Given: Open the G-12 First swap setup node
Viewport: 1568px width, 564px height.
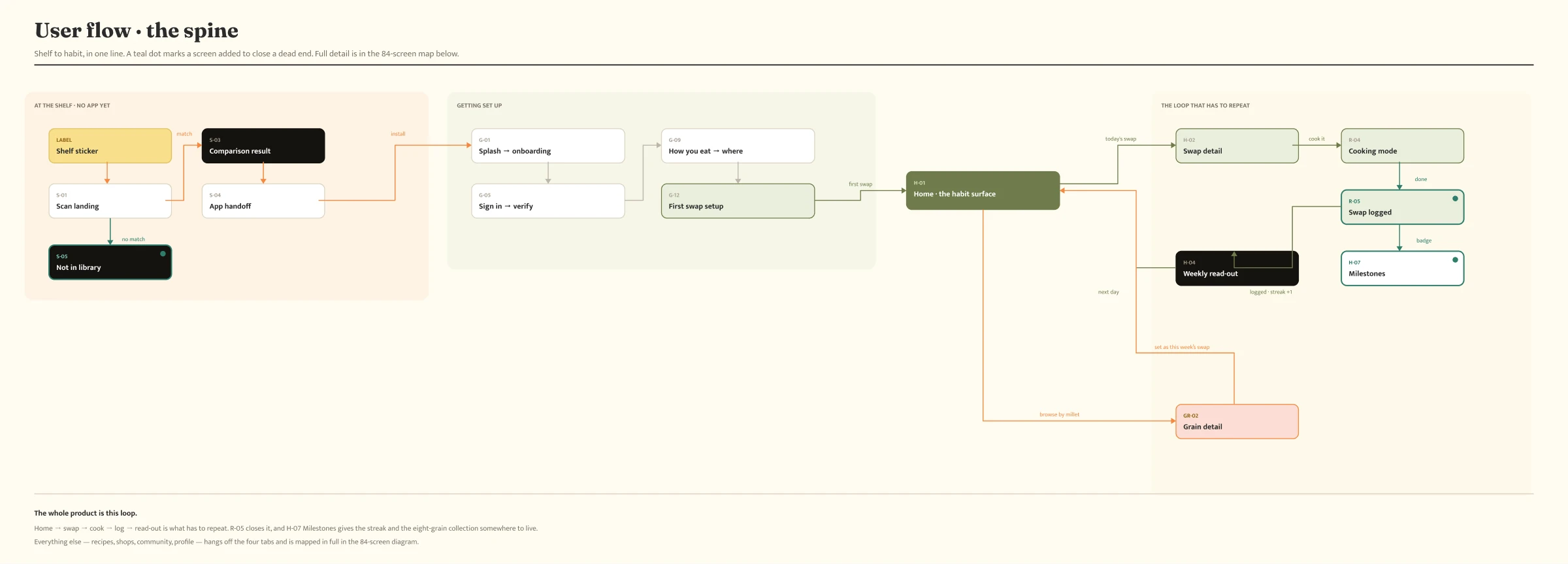Looking at the screenshot, I should 738,201.
